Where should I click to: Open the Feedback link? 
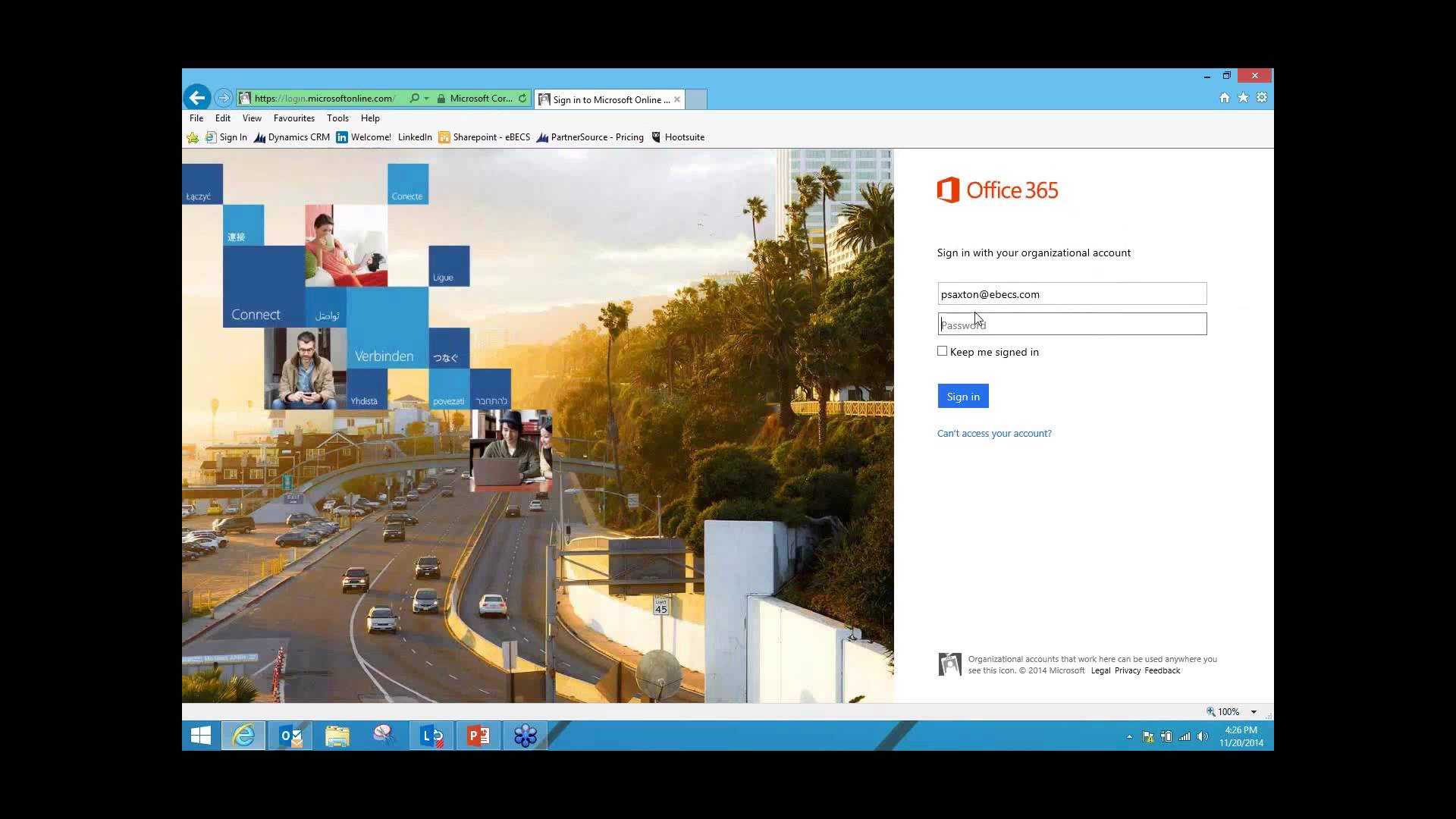point(1163,670)
